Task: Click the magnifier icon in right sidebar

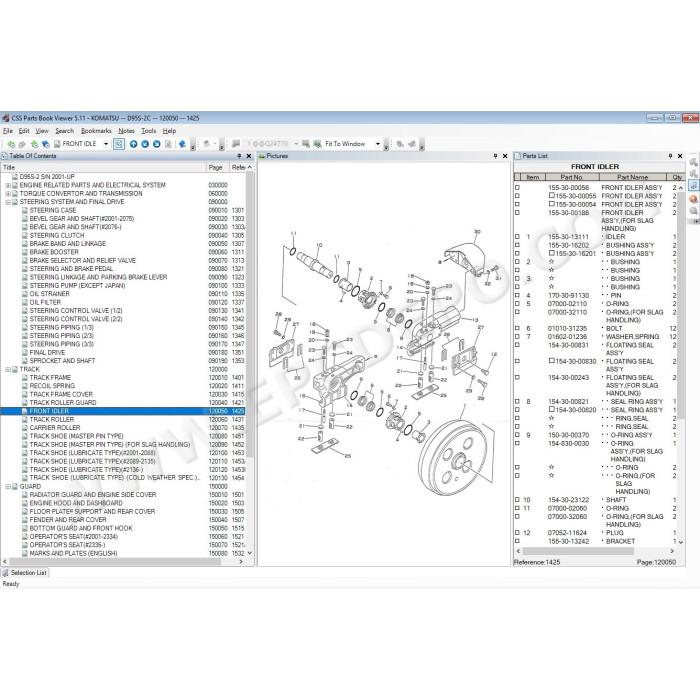Action: [693, 211]
